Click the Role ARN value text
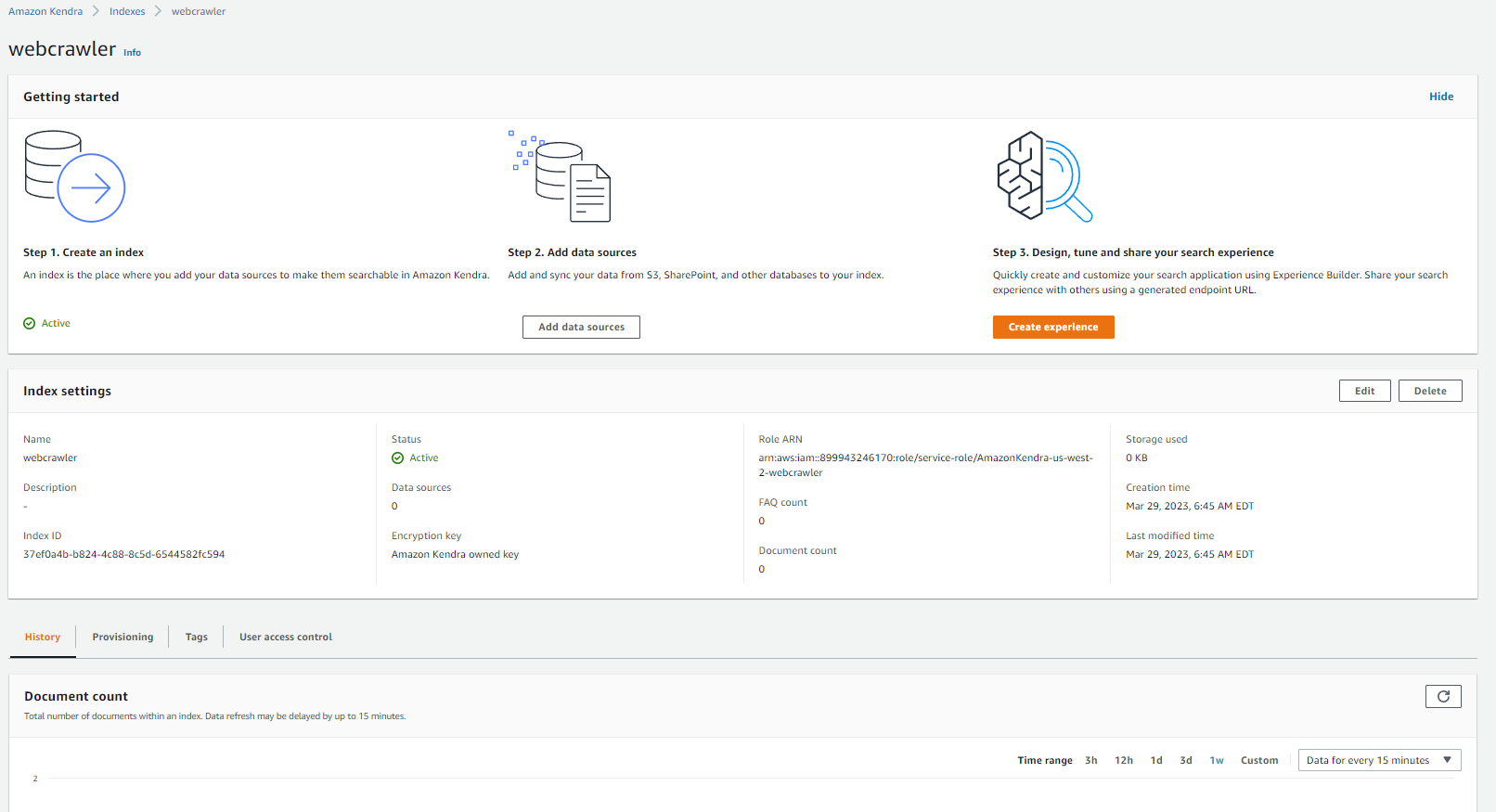 coord(925,466)
